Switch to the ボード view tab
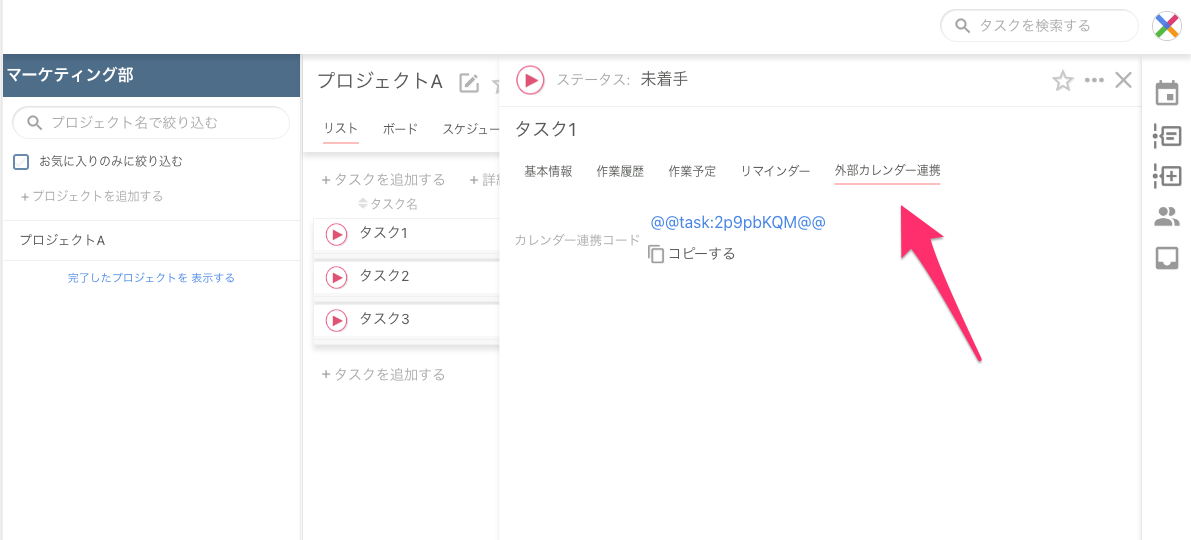Screen dimensions: 1191x540 point(400,128)
